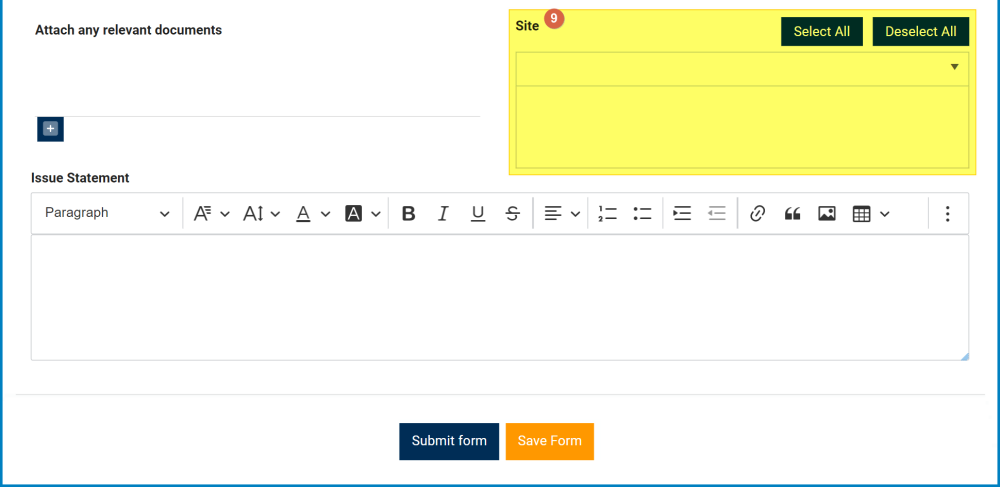Open the Paragraph heading dropdown

107,213
